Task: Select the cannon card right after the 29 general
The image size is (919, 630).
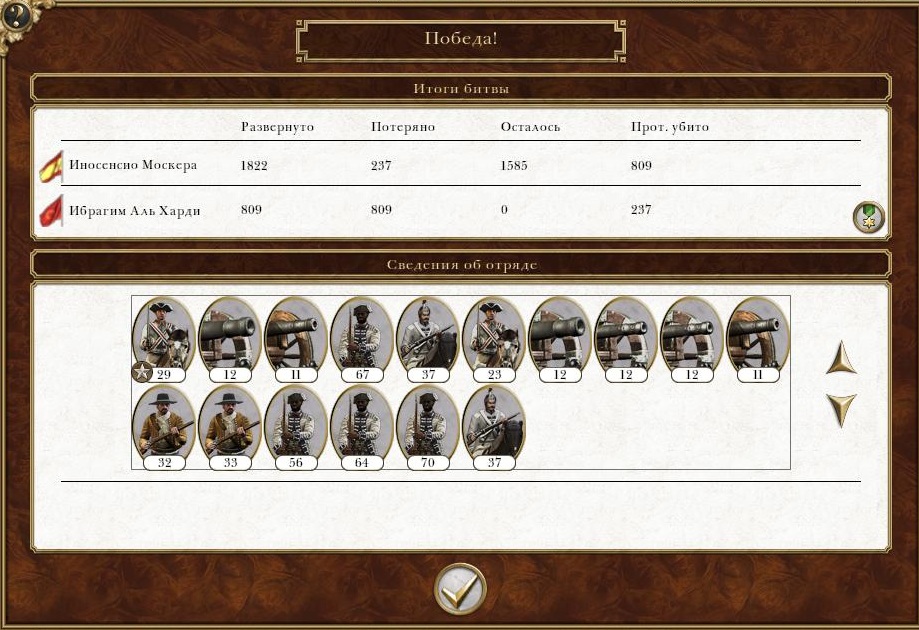Action: [230, 339]
